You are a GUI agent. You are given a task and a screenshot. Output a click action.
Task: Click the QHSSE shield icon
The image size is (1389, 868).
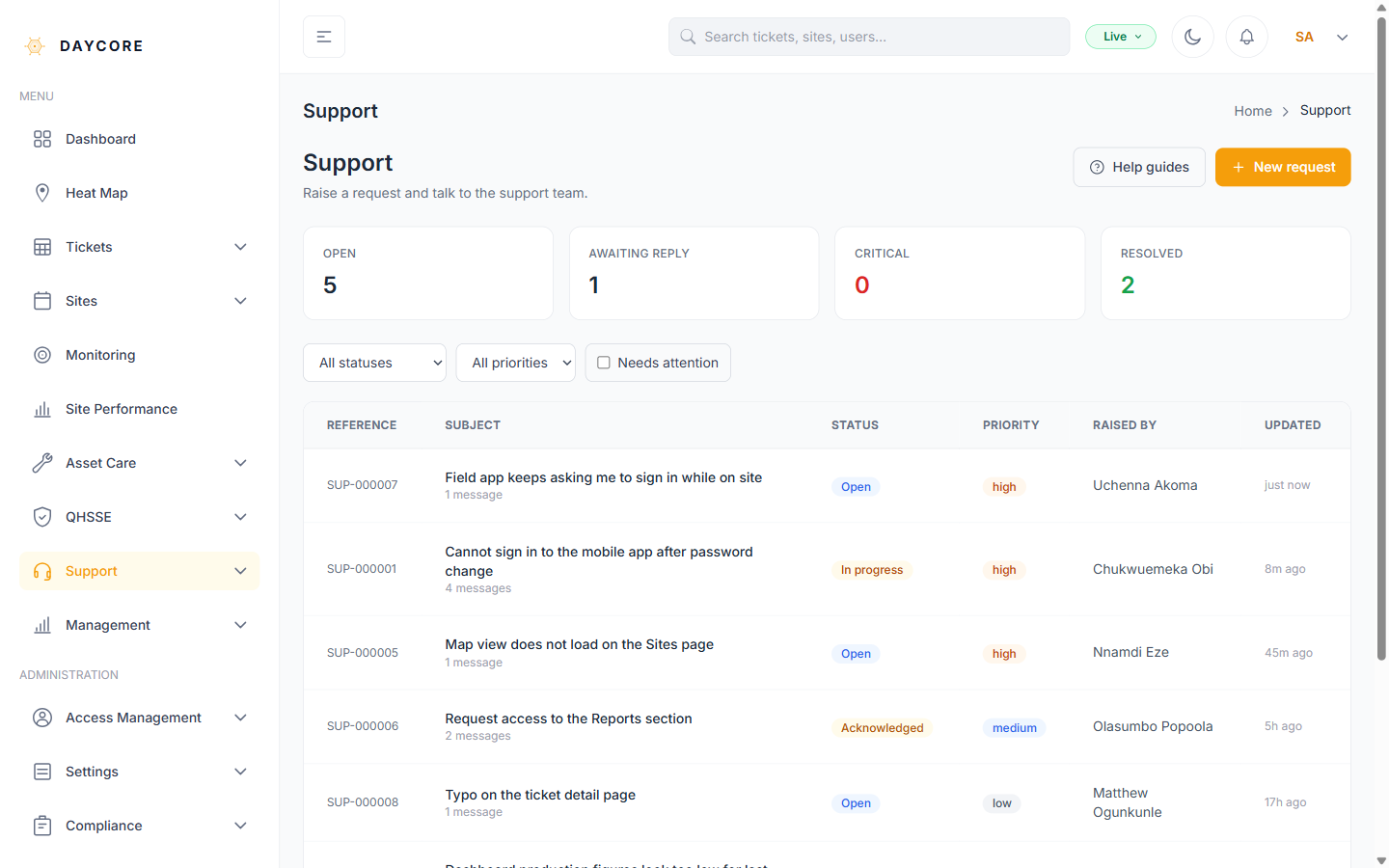[42, 517]
